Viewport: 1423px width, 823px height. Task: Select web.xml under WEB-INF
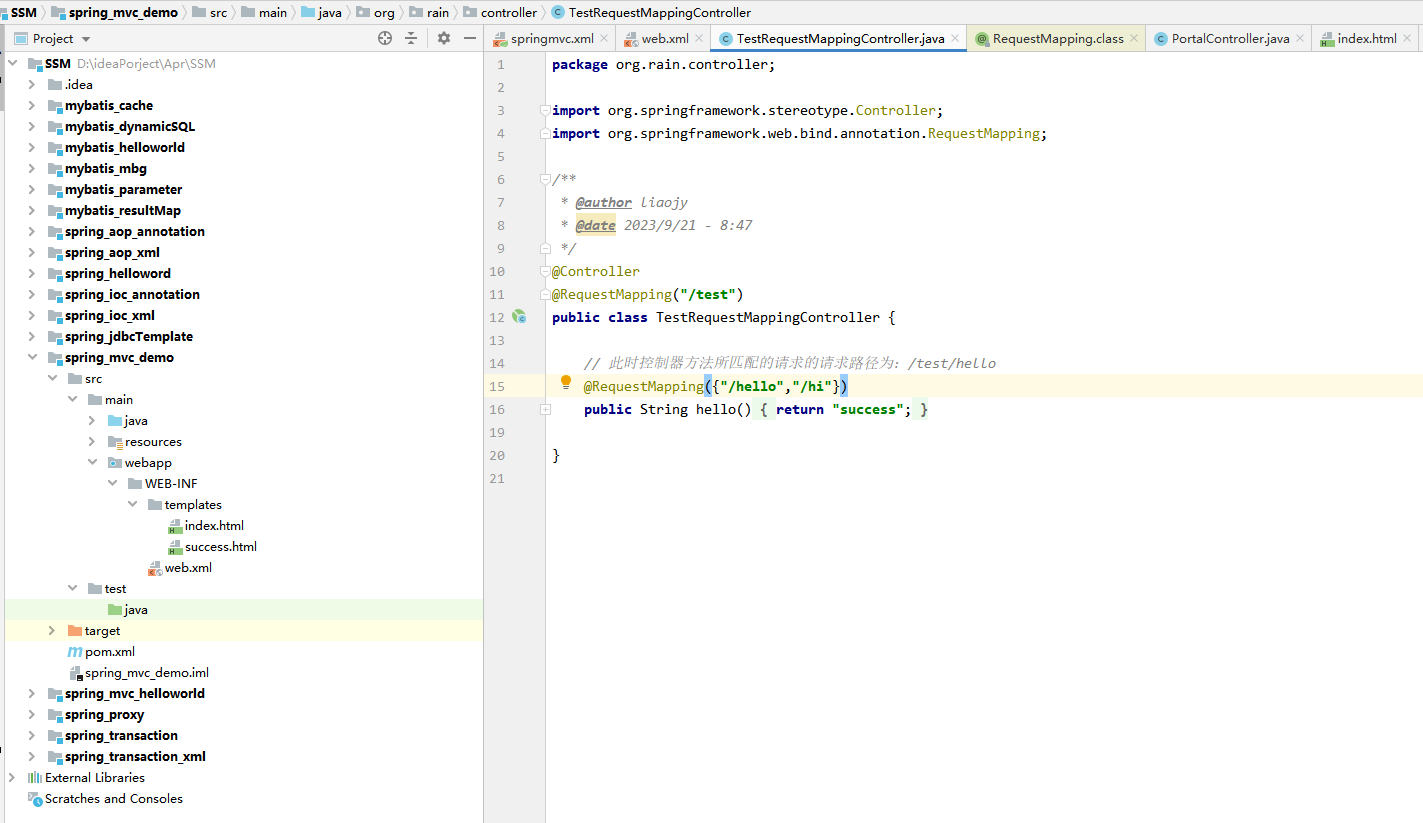pyautogui.click(x=188, y=567)
